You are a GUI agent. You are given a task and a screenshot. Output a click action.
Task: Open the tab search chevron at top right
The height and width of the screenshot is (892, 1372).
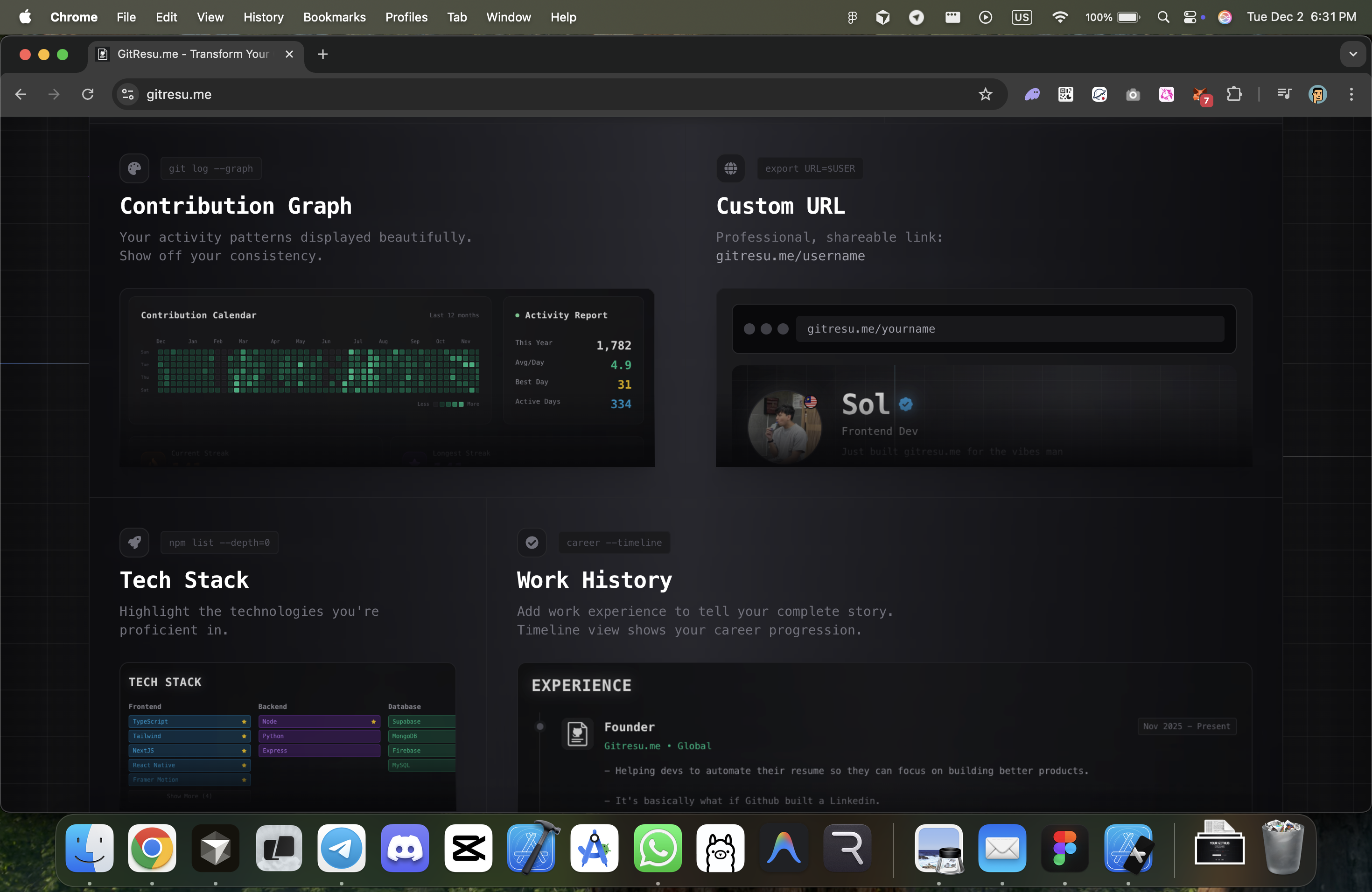(x=1353, y=54)
